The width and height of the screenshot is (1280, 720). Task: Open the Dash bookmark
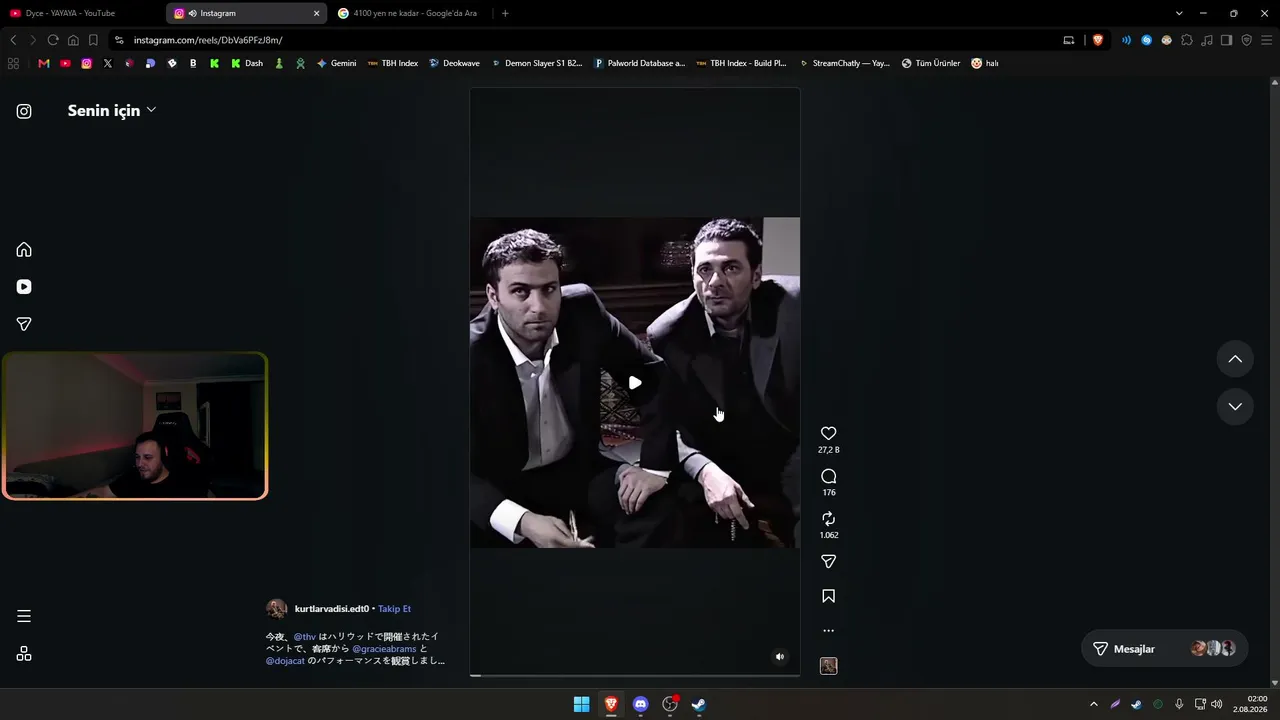coord(247,63)
